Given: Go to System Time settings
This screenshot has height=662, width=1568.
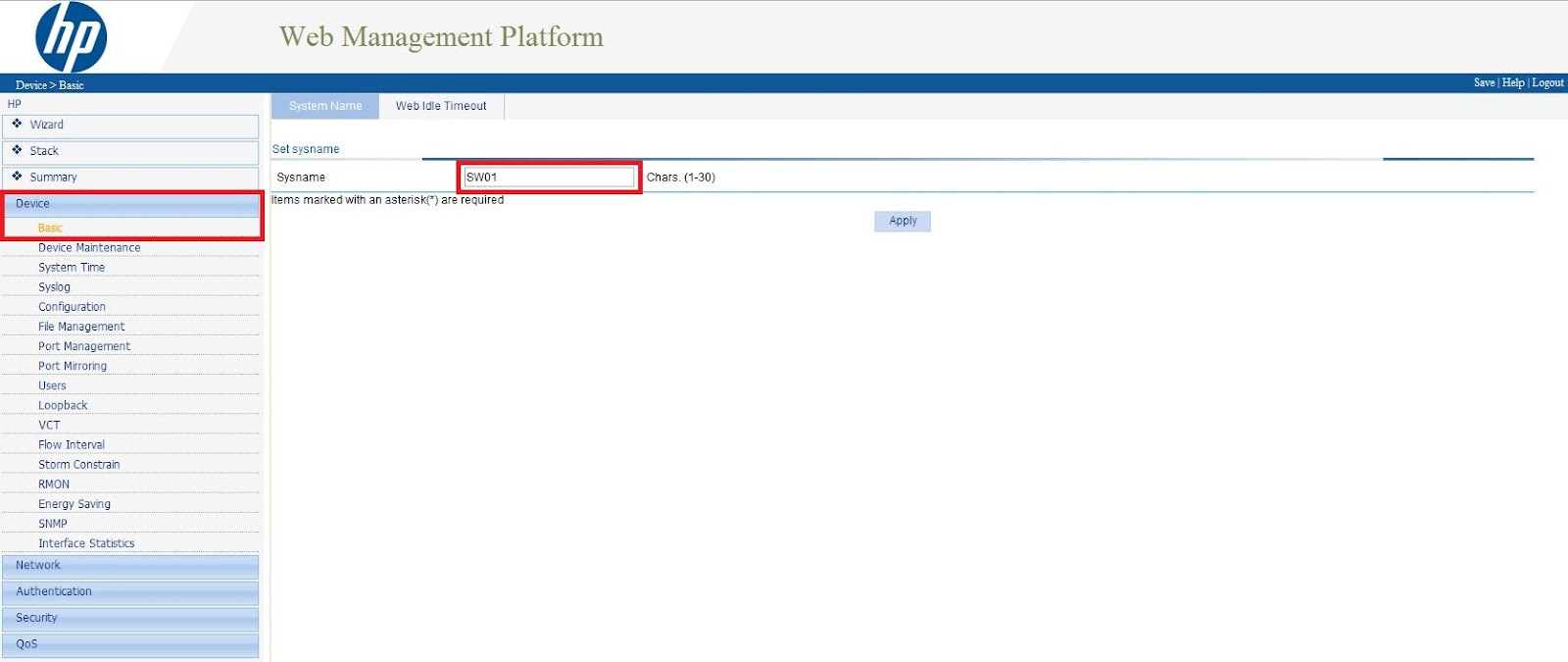Looking at the screenshot, I should pos(72,268).
